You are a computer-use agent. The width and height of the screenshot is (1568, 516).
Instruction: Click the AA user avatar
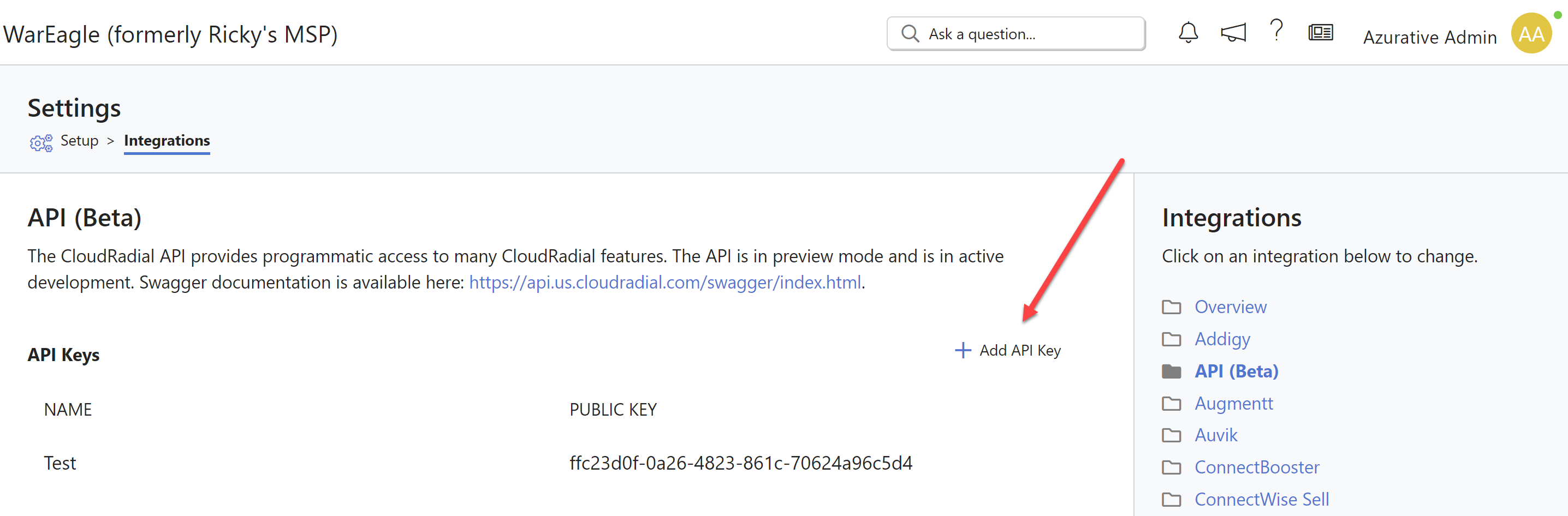coord(1531,33)
